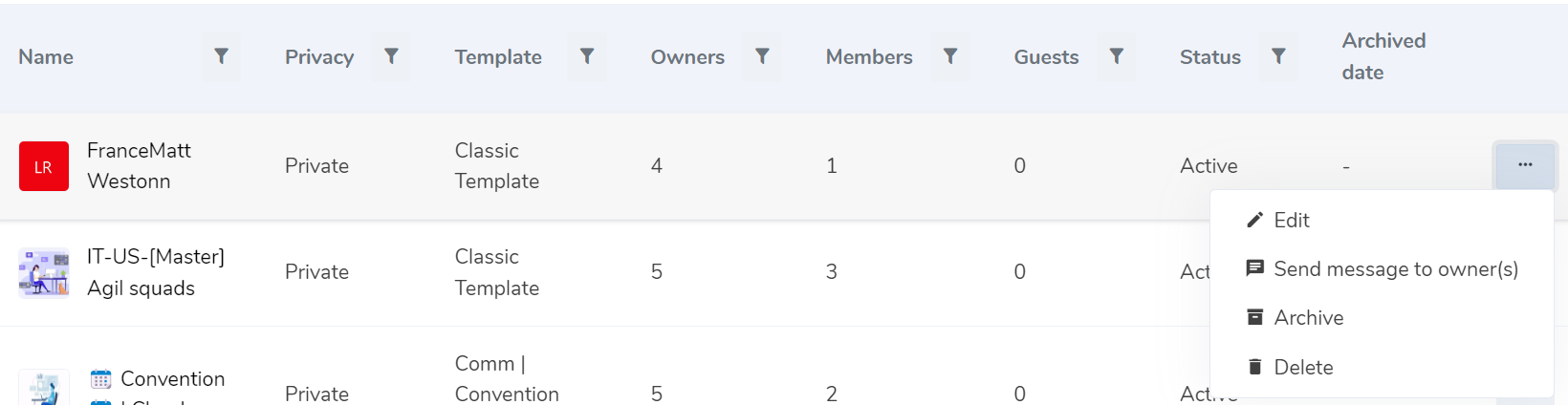1568x405 pixels.
Task: Archive the team via context menu
Action: (1308, 318)
